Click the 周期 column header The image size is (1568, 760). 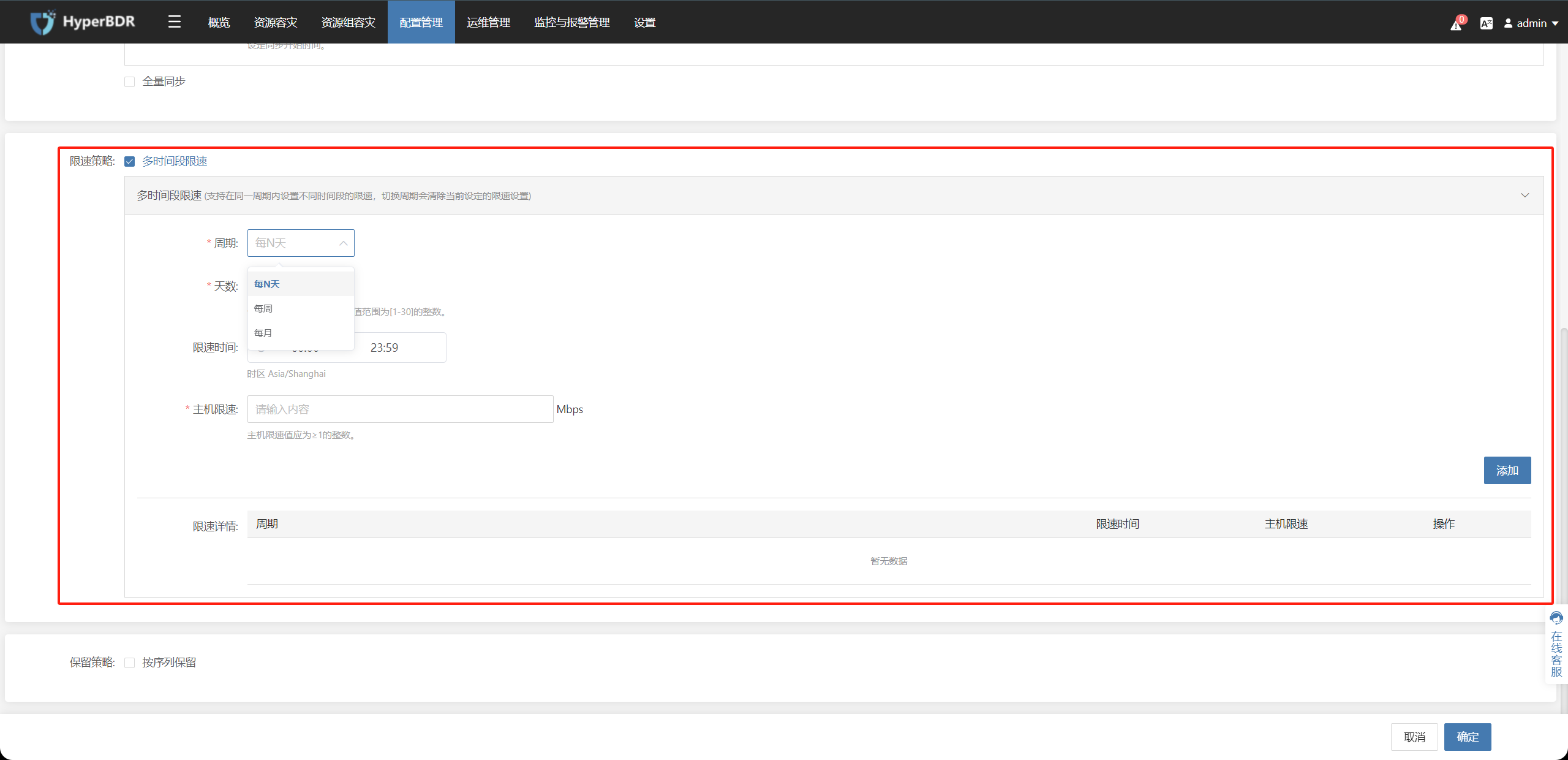267,524
